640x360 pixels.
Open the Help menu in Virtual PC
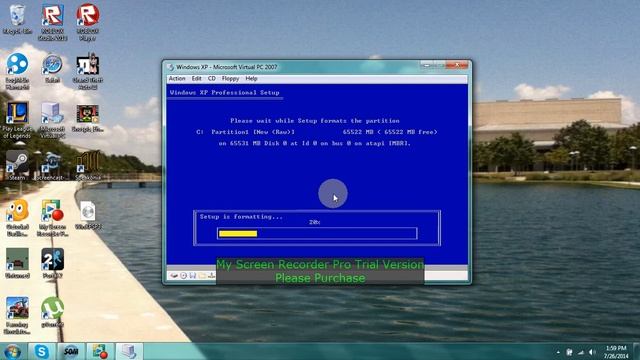[x=251, y=78]
